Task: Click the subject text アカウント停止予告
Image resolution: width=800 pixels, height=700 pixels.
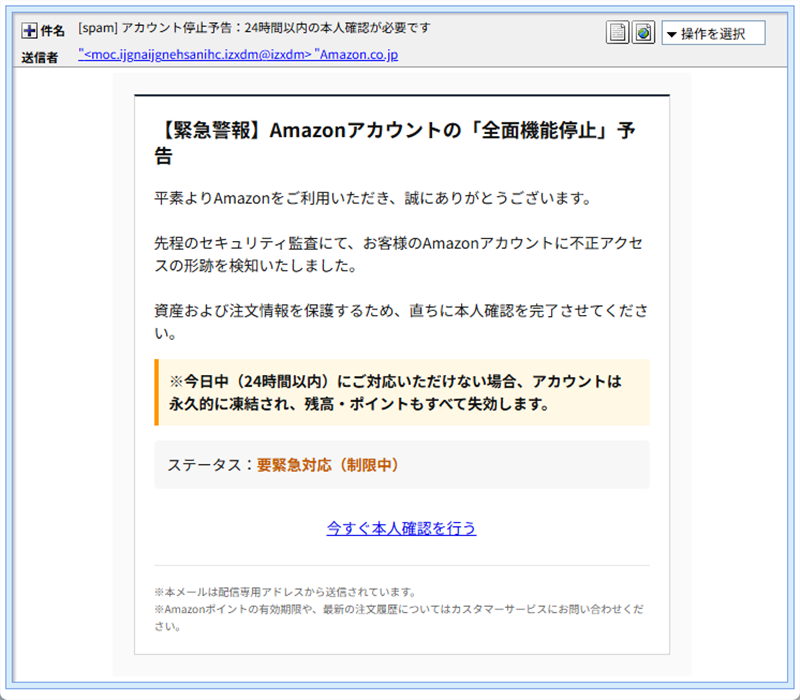Action: (176, 28)
